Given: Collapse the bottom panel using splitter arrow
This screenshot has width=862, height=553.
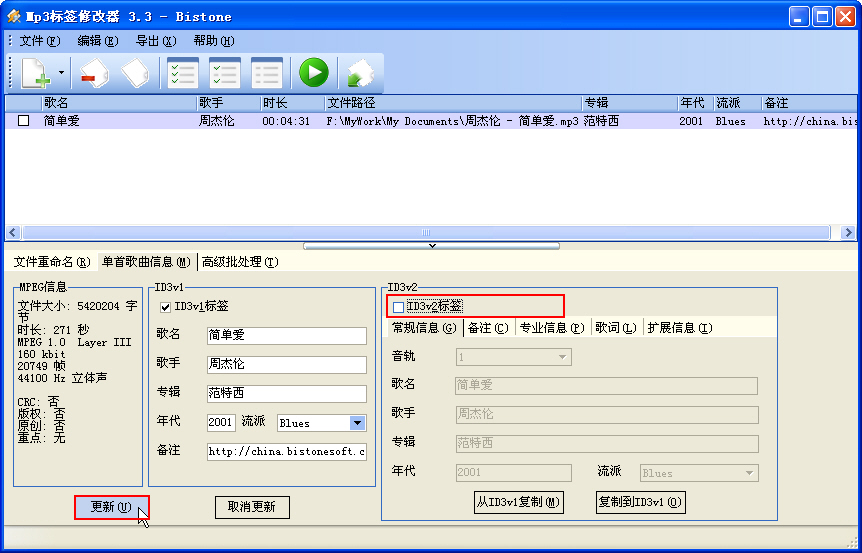Looking at the screenshot, I should pyautogui.click(x=431, y=245).
